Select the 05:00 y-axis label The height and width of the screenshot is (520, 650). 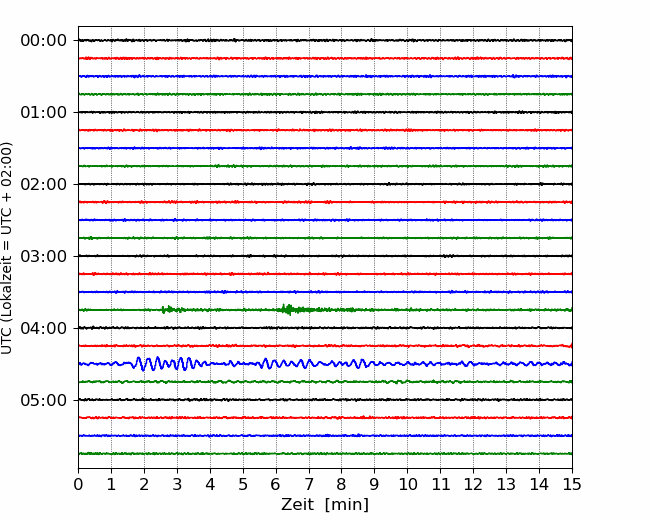point(44,400)
